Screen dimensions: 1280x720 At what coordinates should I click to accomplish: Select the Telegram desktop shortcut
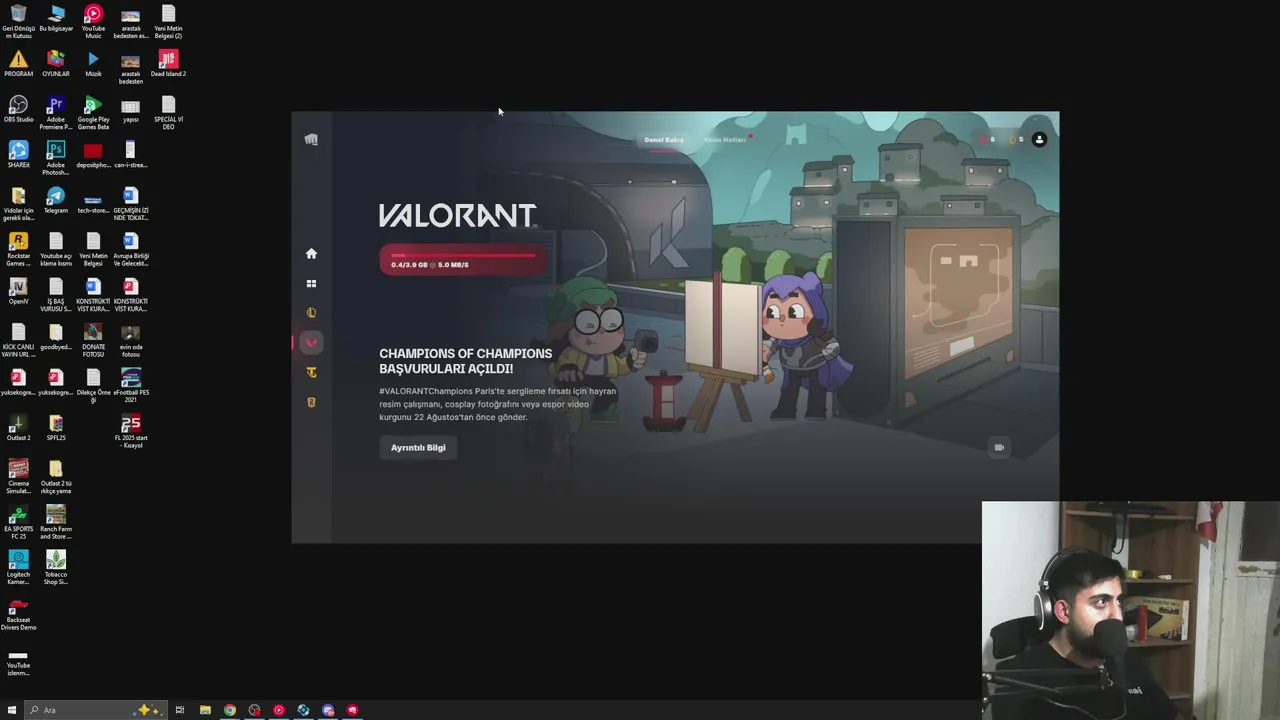click(x=56, y=201)
